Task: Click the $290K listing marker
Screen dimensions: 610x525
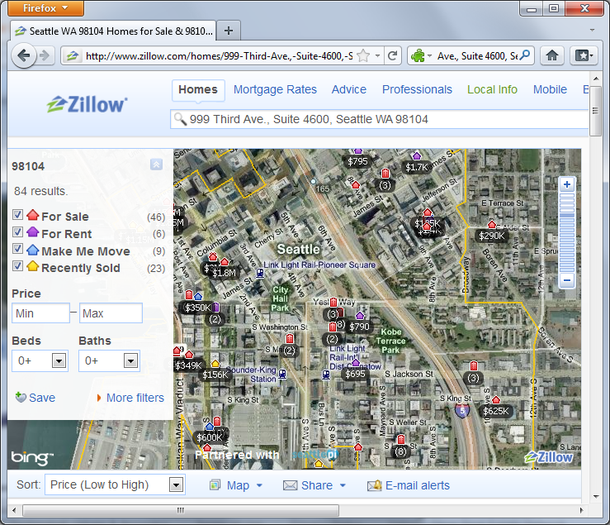Action: coord(491,235)
